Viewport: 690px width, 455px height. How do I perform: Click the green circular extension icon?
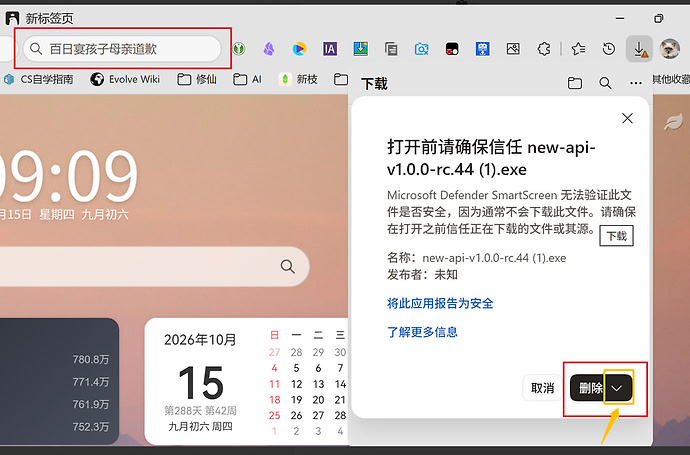click(x=239, y=48)
